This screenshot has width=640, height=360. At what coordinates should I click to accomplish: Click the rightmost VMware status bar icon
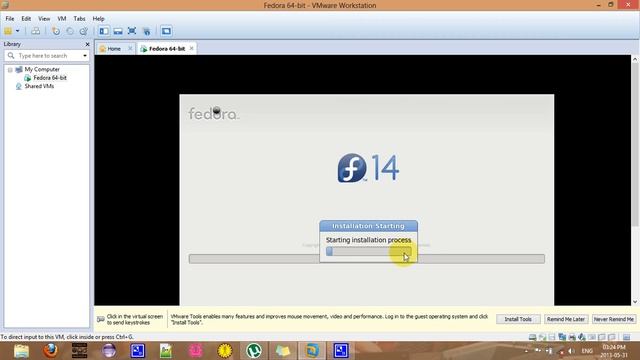pyautogui.click(x=627, y=337)
